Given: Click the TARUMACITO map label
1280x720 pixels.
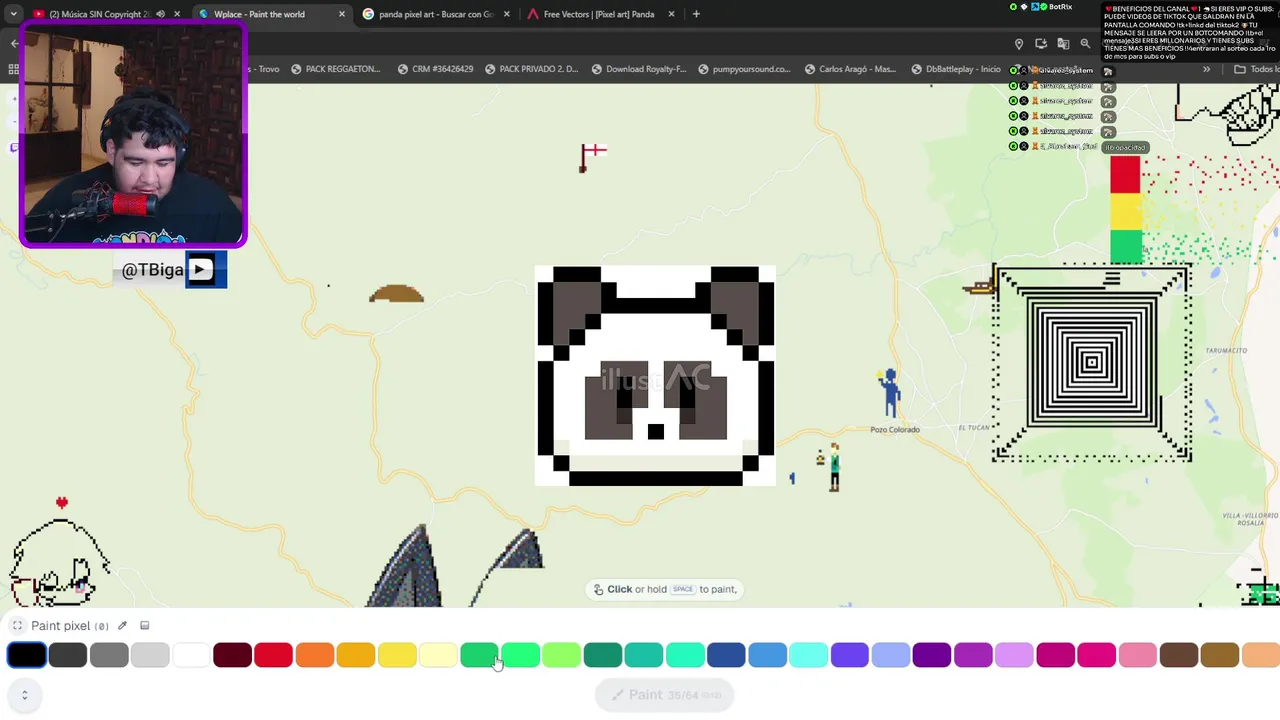Looking at the screenshot, I should pos(1226,351).
